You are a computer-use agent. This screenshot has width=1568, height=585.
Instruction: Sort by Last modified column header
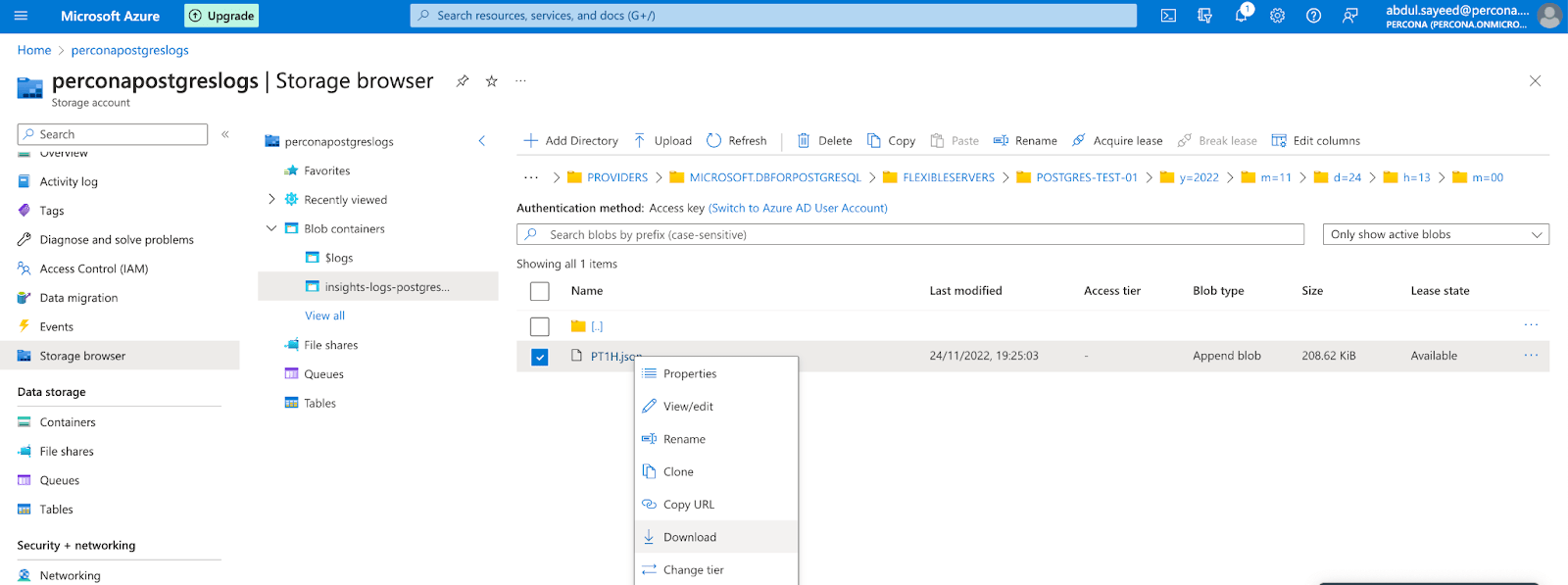965,291
